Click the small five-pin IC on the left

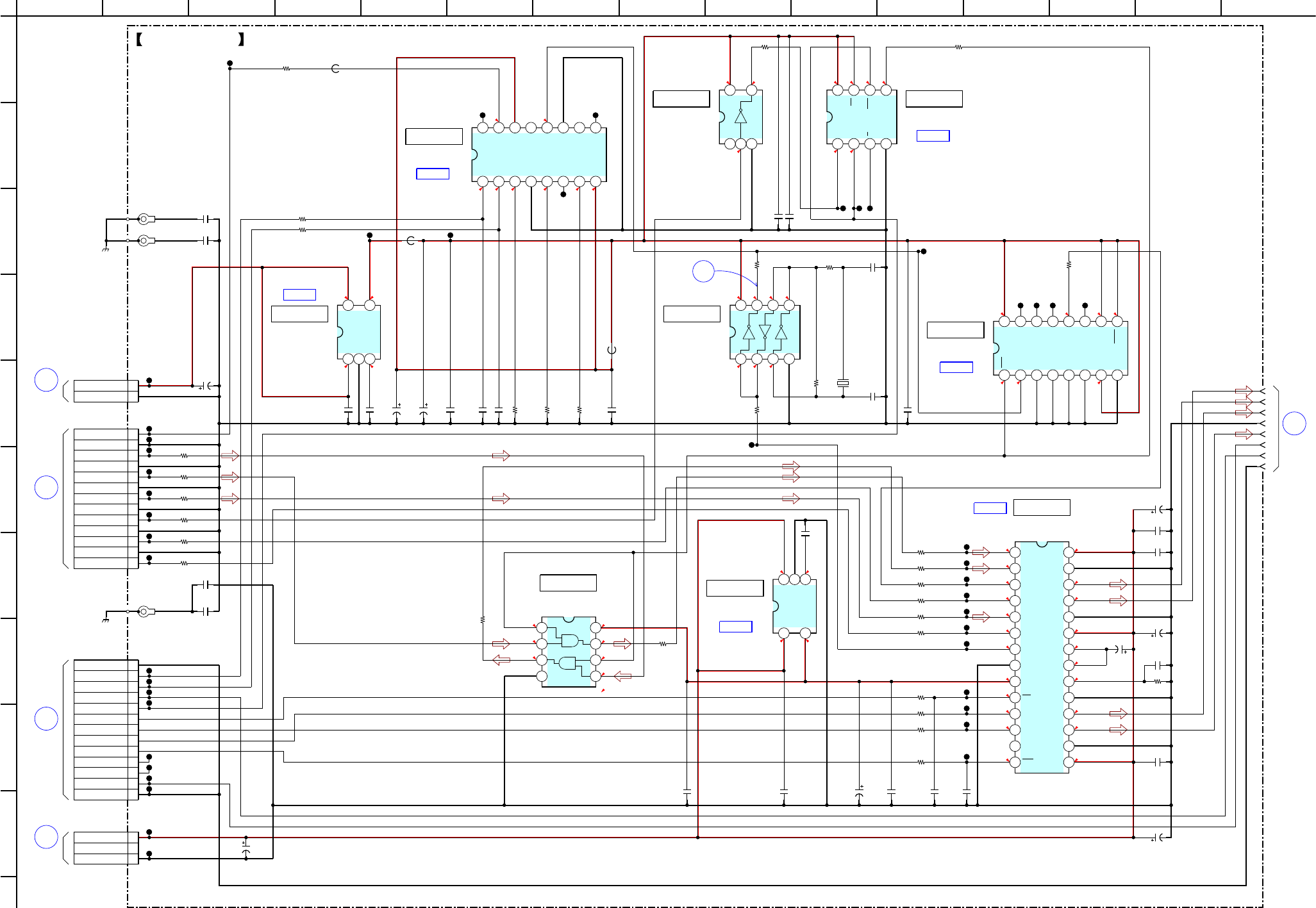[358, 332]
